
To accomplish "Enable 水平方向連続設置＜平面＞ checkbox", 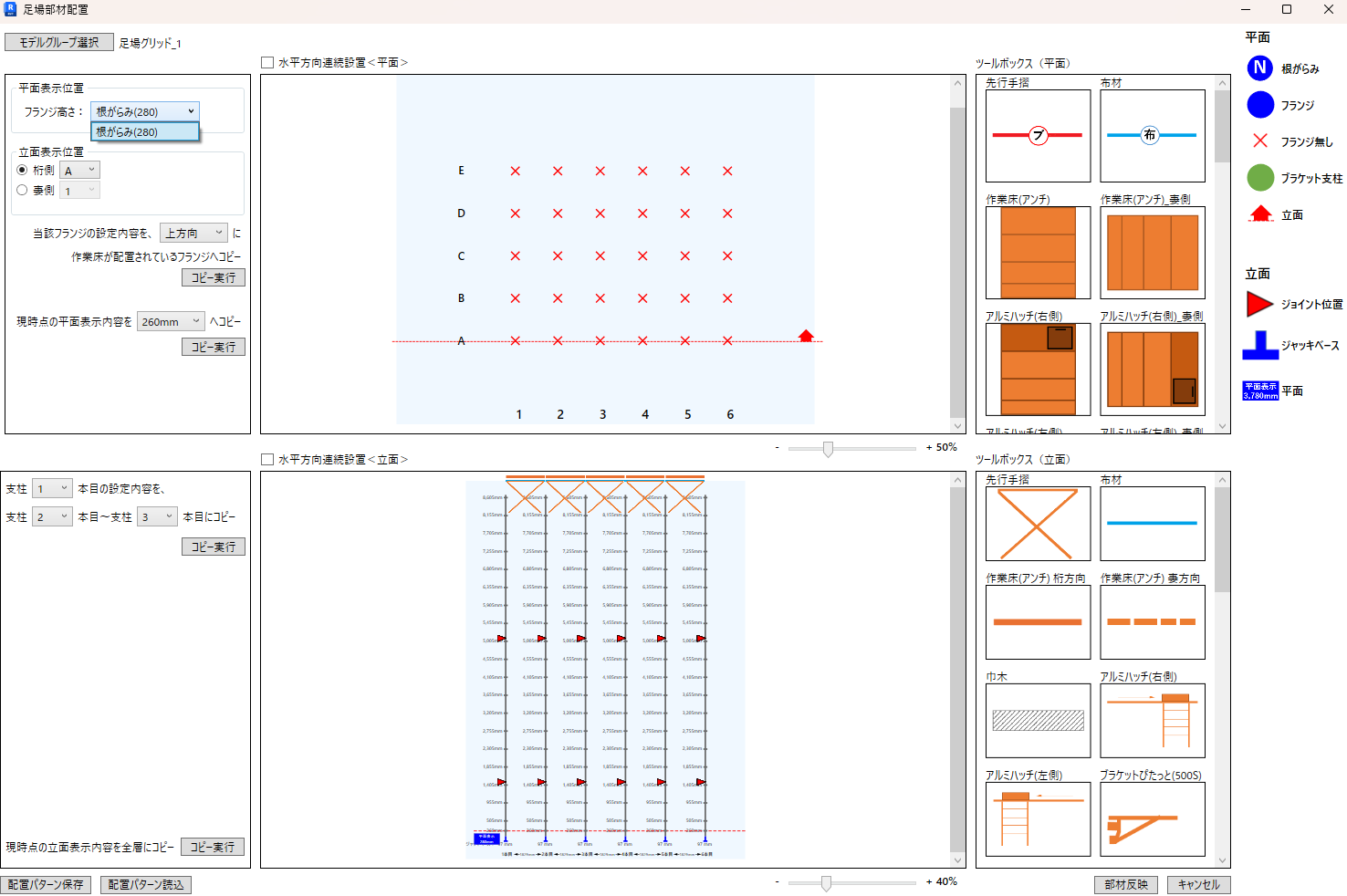I will click(x=267, y=63).
